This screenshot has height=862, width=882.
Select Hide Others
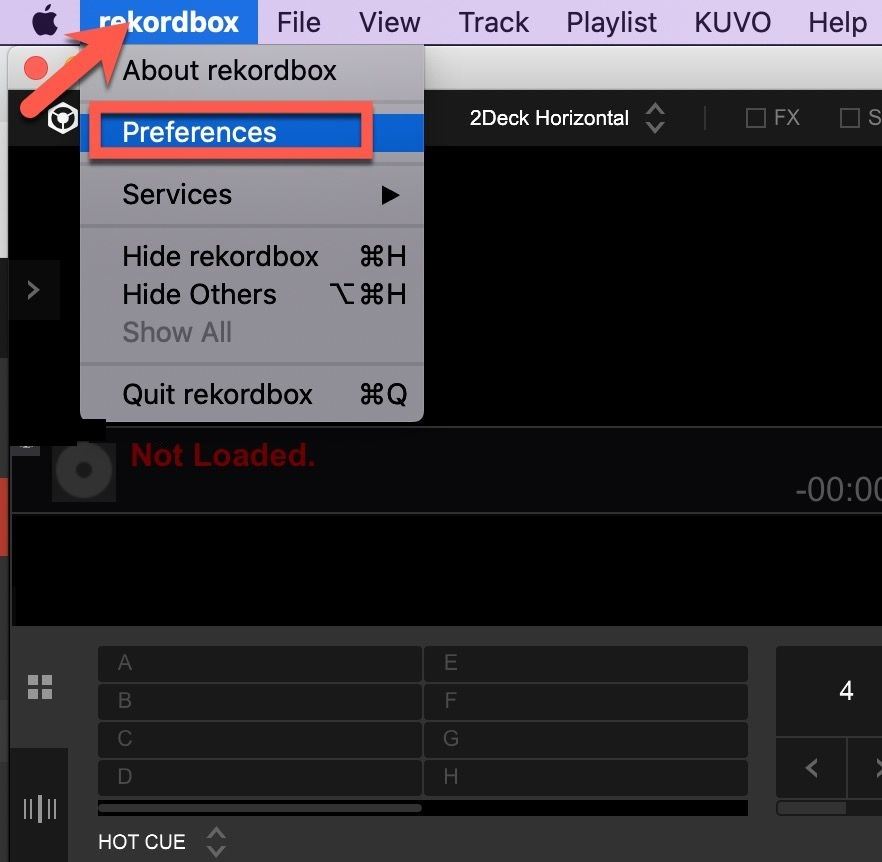pos(252,294)
